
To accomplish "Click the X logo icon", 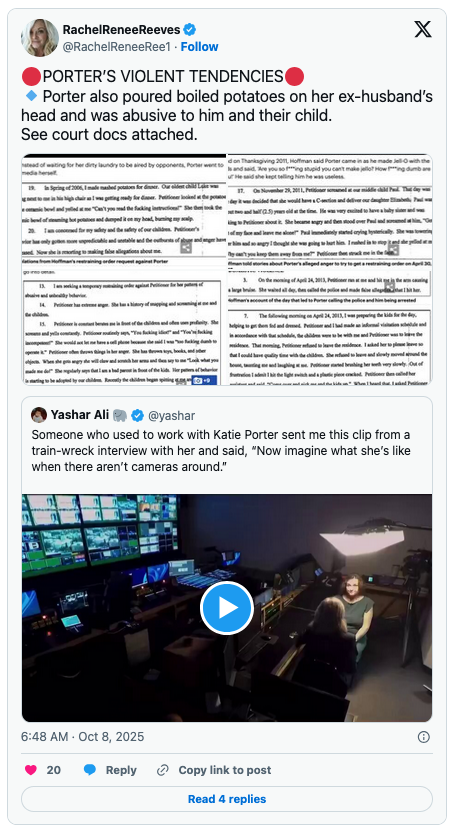I will tap(422, 30).
